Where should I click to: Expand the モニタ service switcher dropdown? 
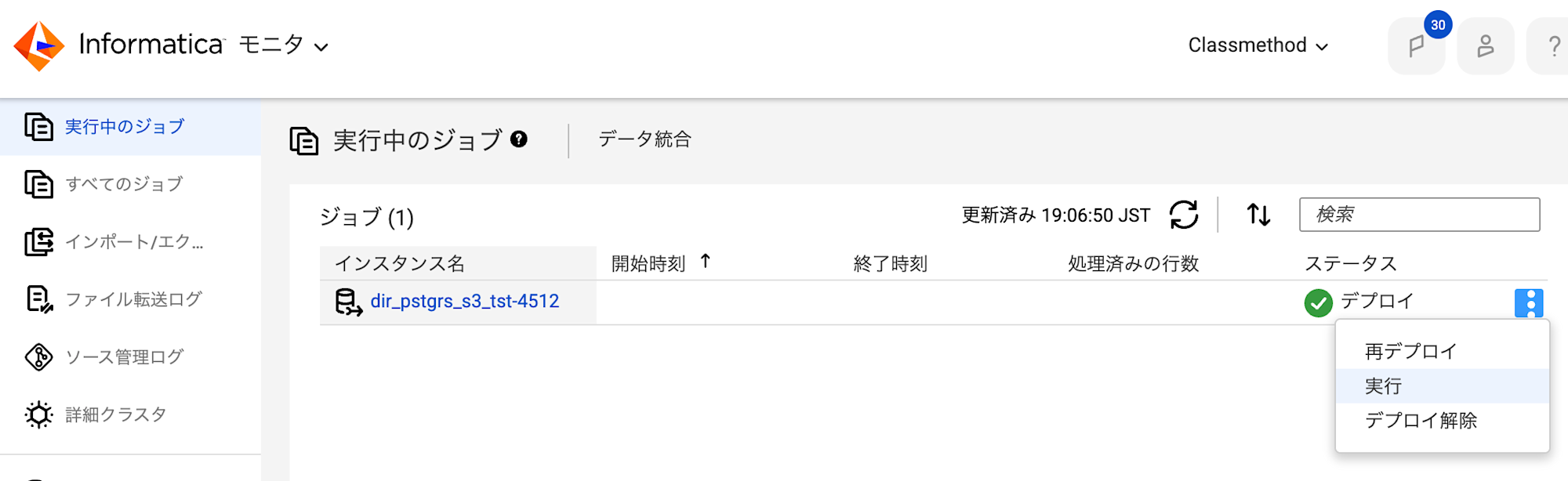(x=282, y=45)
